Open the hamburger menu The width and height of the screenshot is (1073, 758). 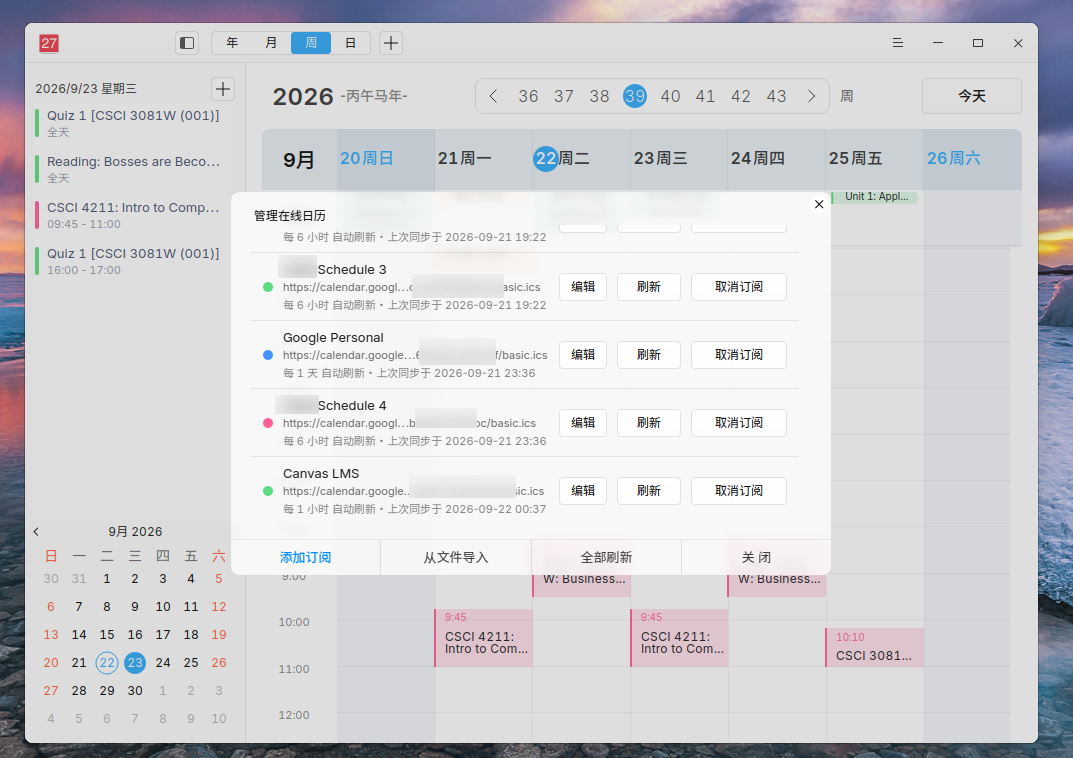[x=898, y=43]
